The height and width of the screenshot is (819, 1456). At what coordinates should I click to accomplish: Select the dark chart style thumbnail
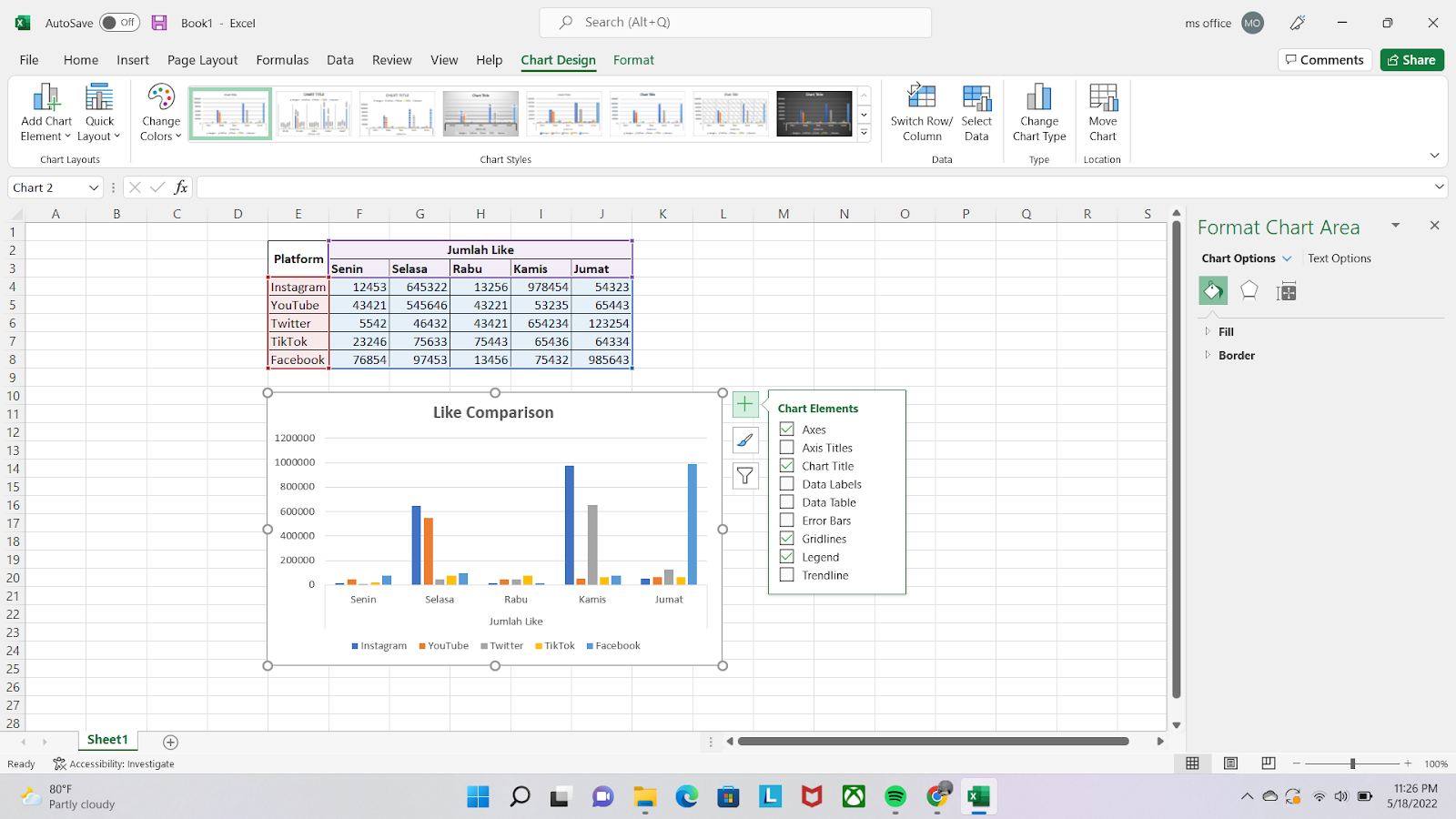point(814,114)
